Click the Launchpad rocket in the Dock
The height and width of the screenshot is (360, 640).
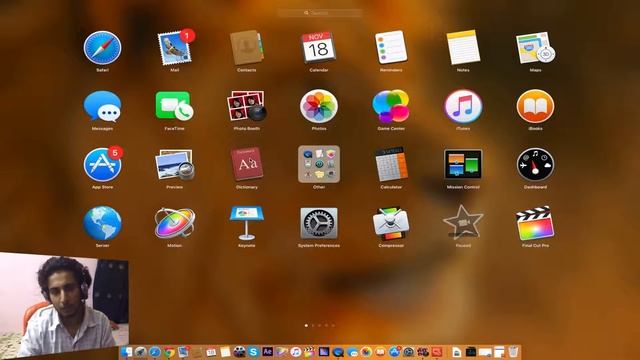click(140, 352)
